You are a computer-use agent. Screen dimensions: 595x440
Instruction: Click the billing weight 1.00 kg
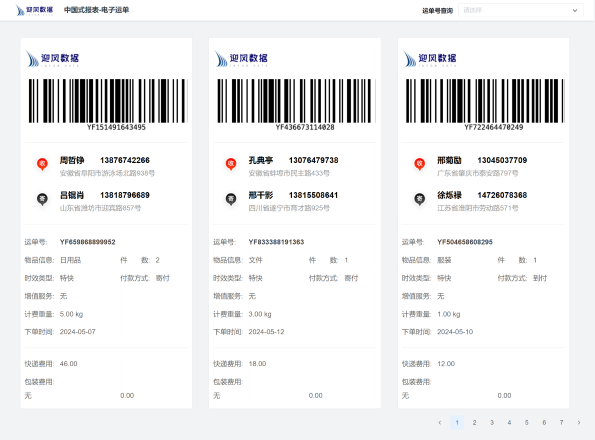click(449, 314)
